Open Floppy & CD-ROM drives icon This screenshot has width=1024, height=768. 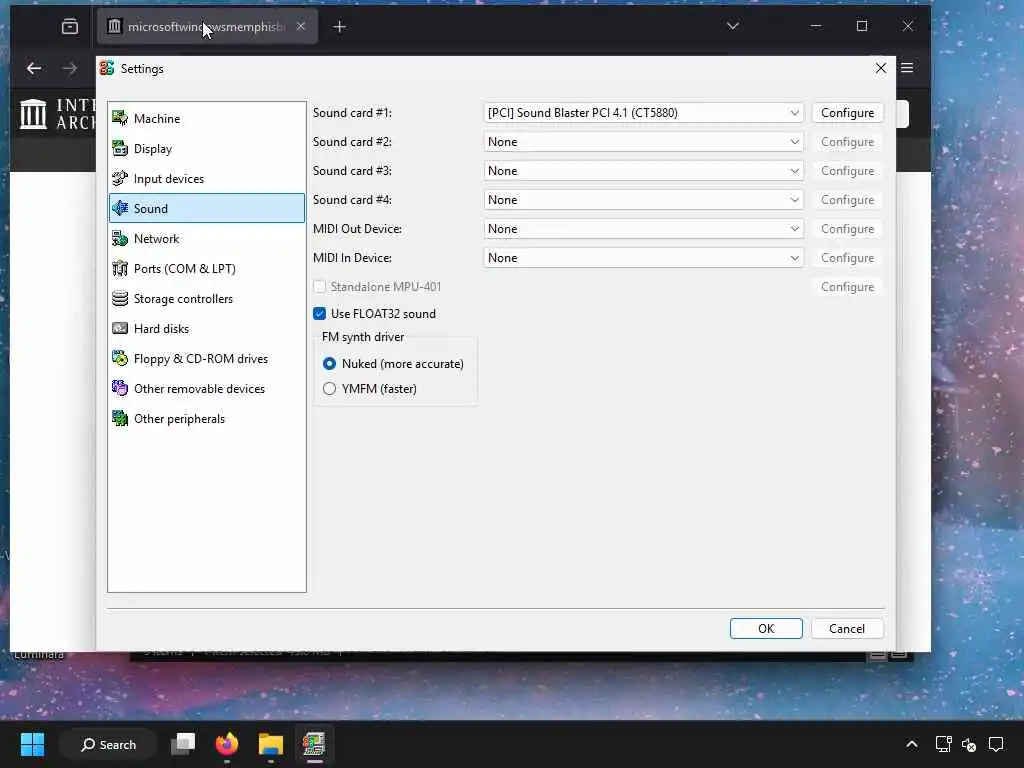(x=120, y=359)
